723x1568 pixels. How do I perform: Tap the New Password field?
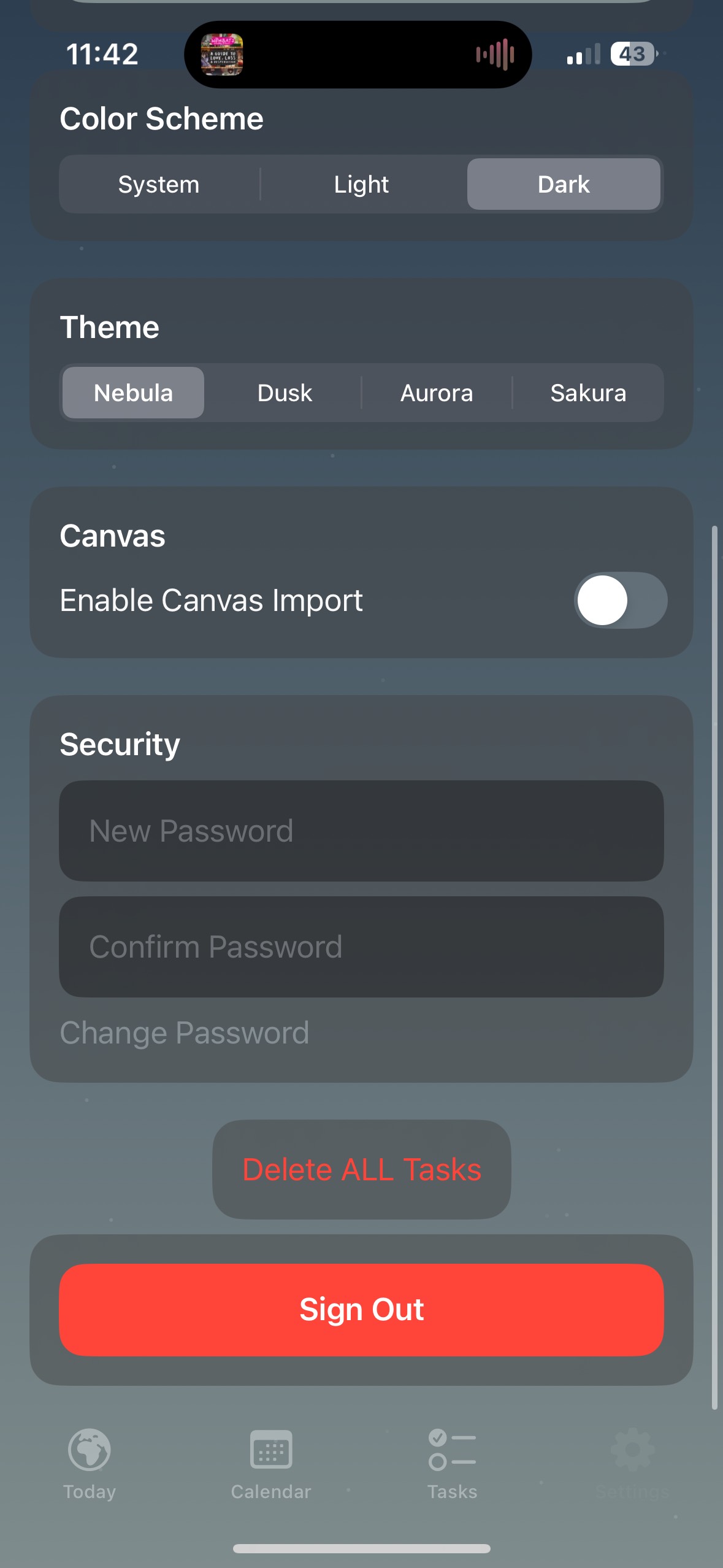pos(361,831)
